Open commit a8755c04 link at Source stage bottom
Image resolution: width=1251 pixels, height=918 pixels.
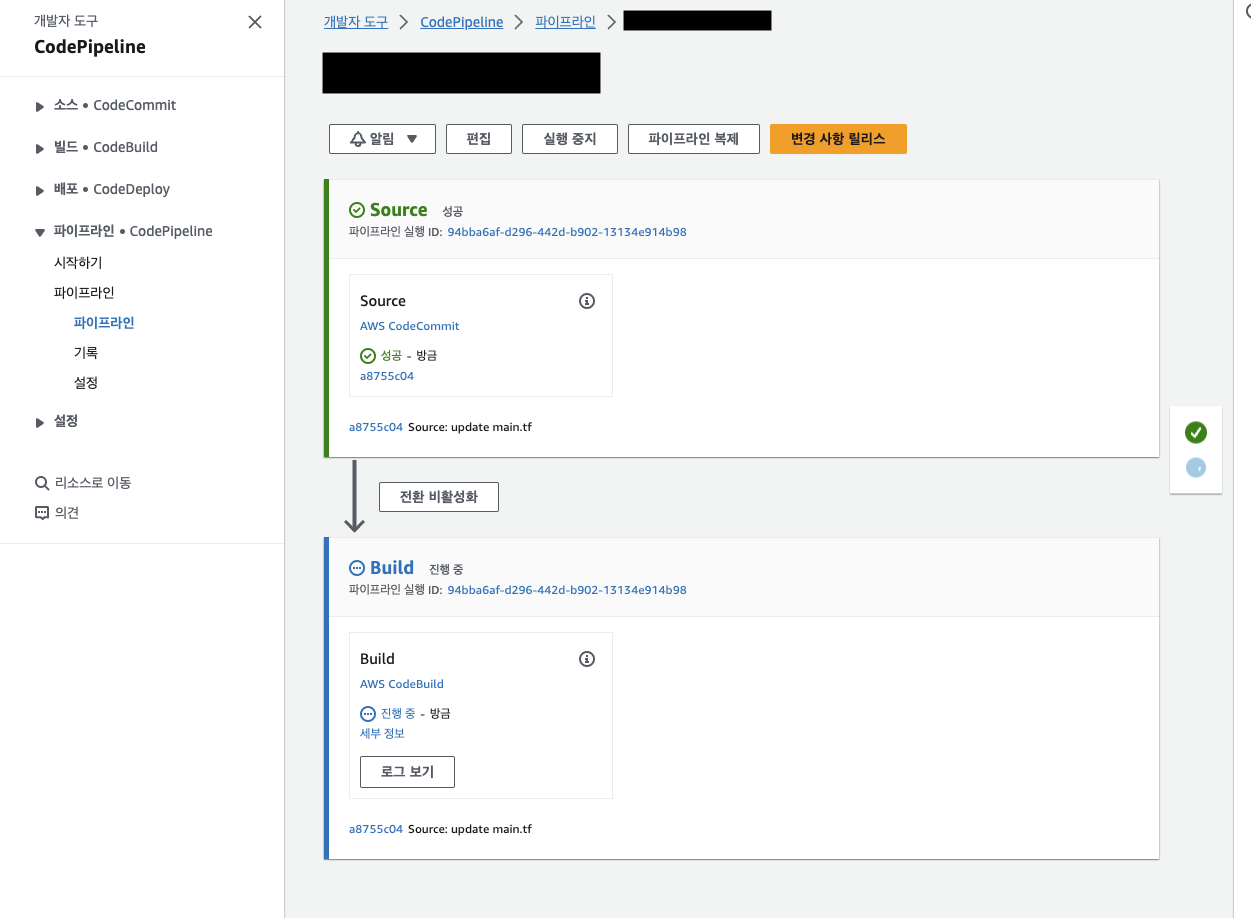coord(376,427)
